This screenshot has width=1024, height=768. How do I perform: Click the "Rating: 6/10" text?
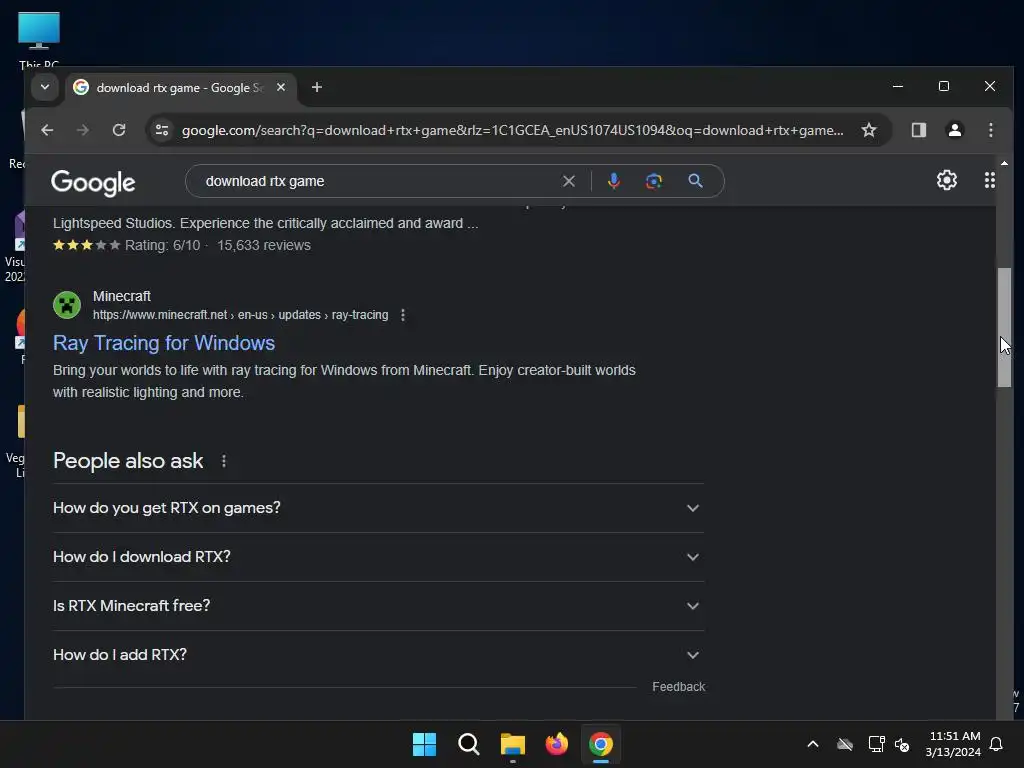point(163,246)
